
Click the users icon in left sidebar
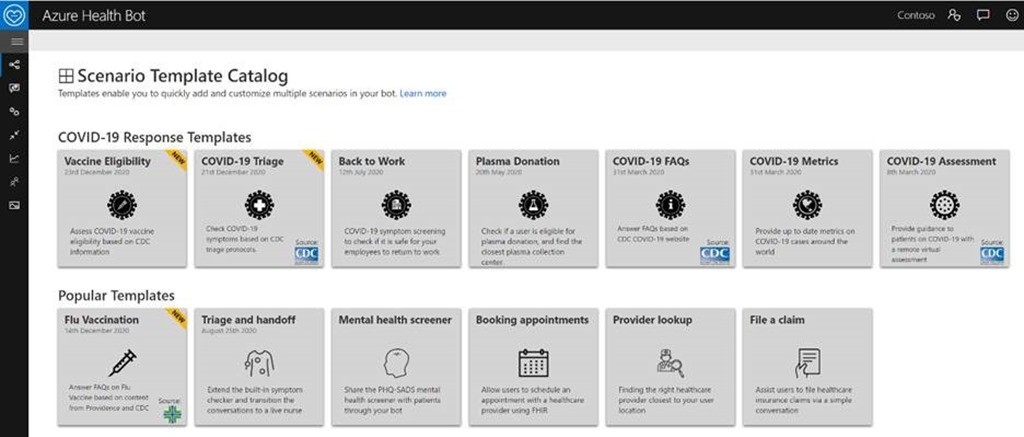tap(14, 182)
